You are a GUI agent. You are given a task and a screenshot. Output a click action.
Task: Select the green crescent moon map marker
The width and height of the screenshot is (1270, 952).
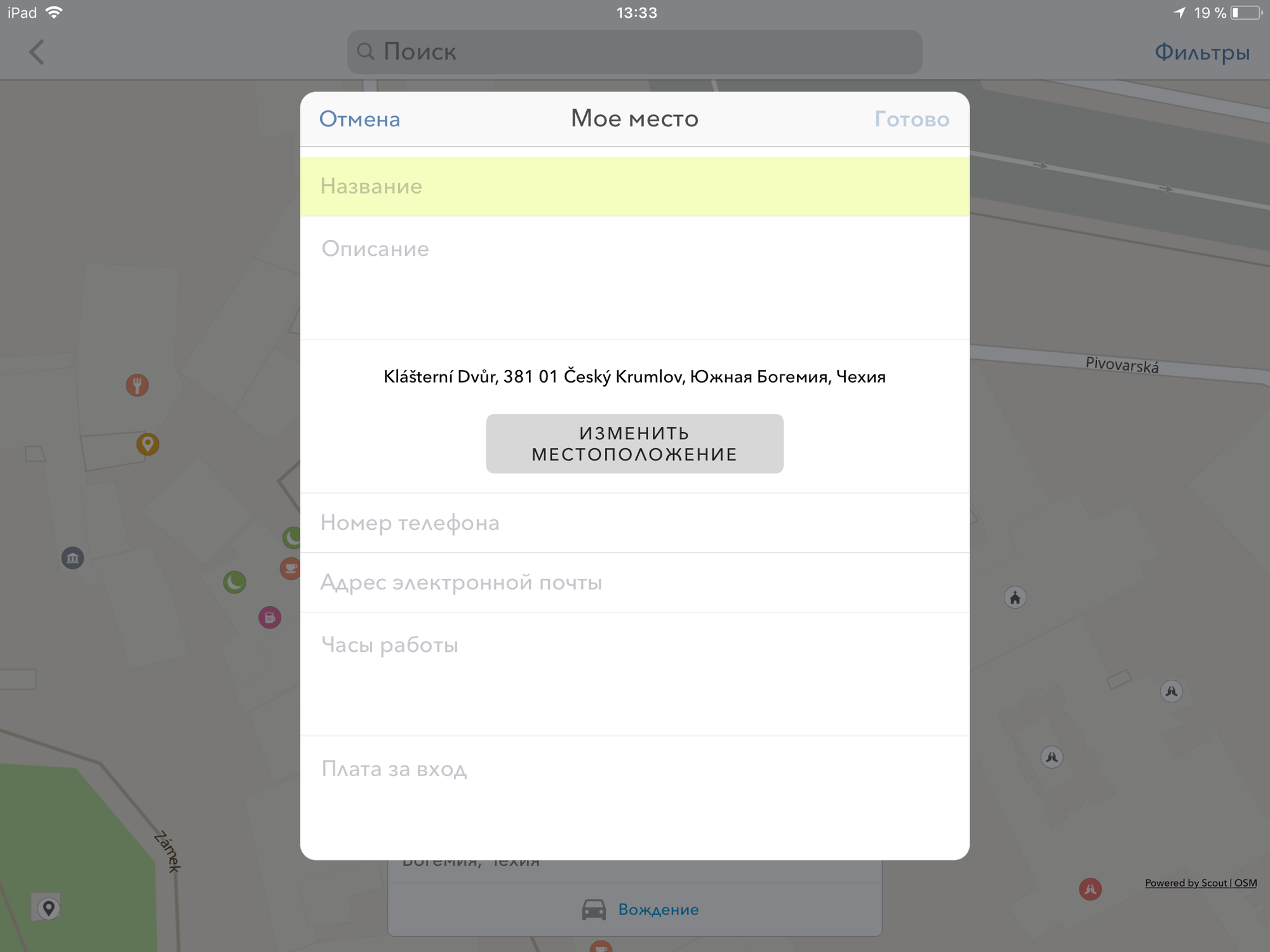[234, 582]
